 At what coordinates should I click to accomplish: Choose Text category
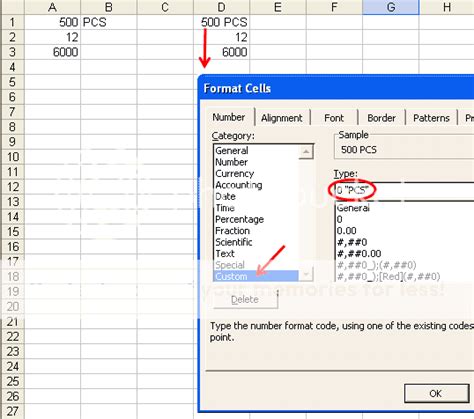tap(257, 254)
